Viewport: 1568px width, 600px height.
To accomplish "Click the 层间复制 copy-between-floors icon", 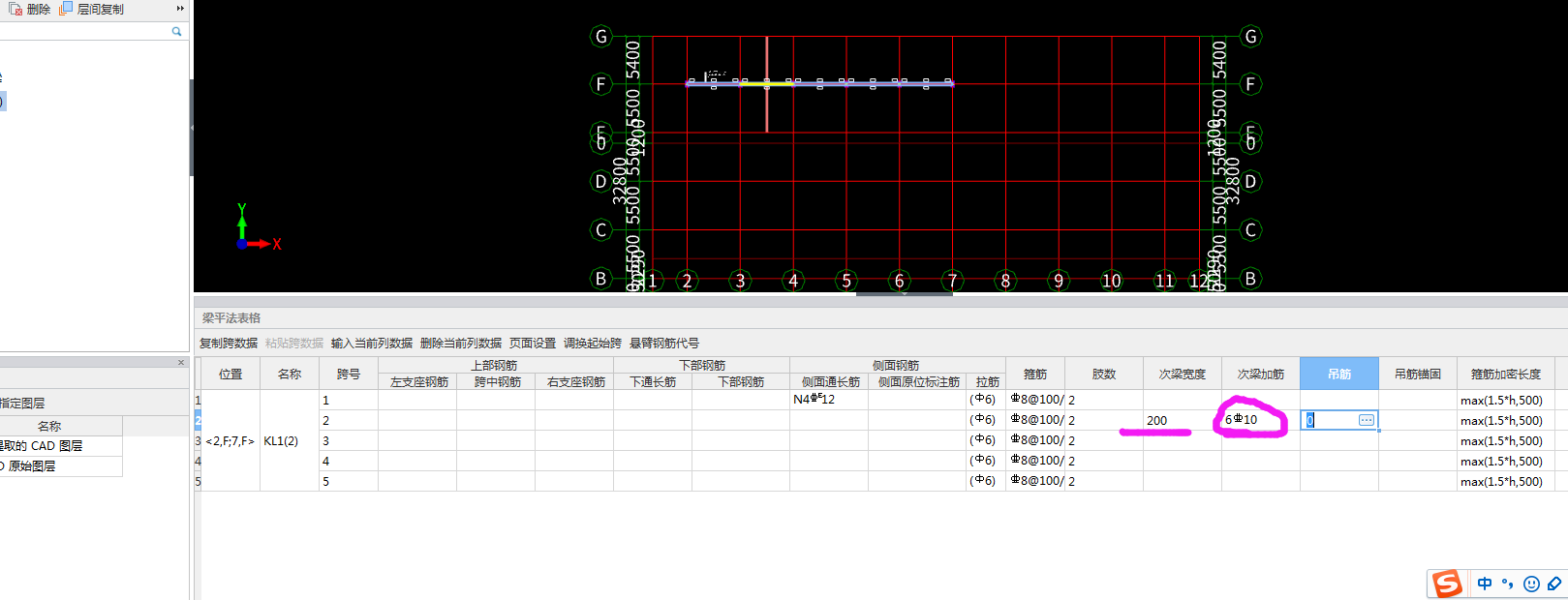I will [x=66, y=9].
